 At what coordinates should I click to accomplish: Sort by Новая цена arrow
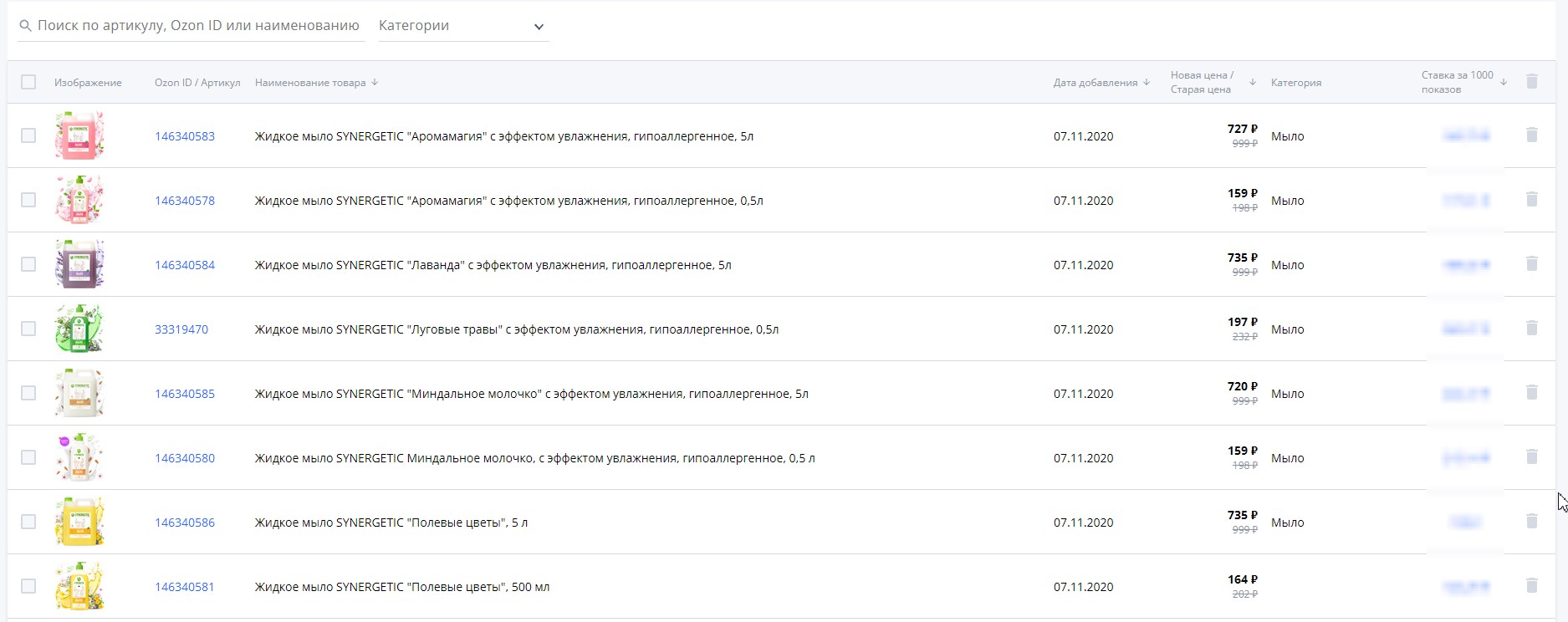point(1253,82)
